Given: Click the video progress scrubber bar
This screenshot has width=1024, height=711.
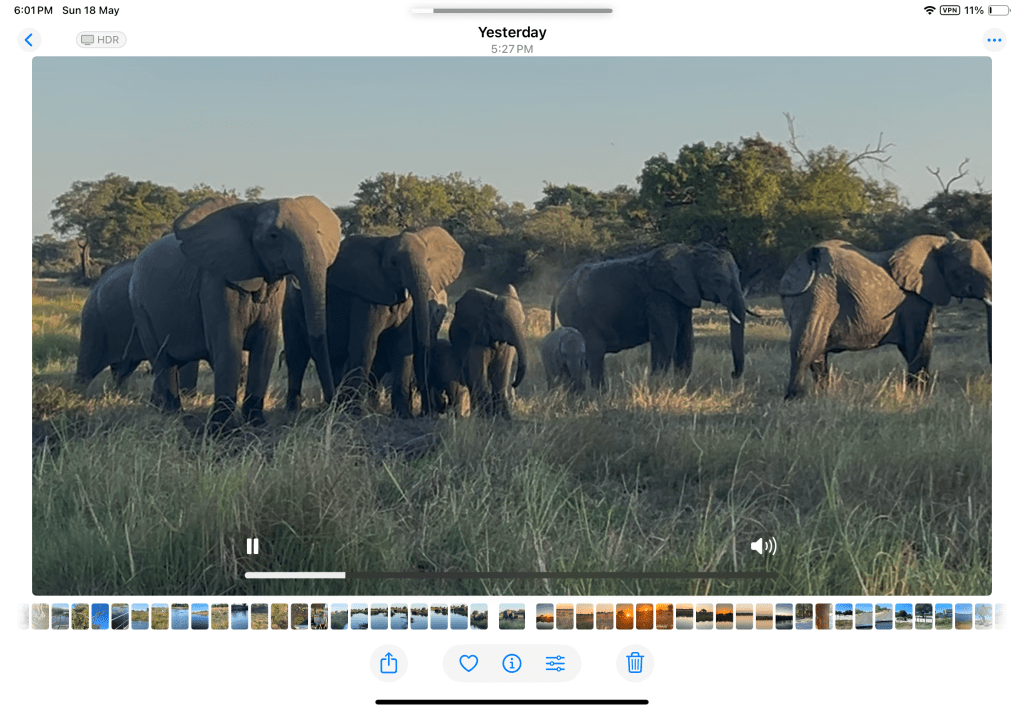Looking at the screenshot, I should point(510,575).
